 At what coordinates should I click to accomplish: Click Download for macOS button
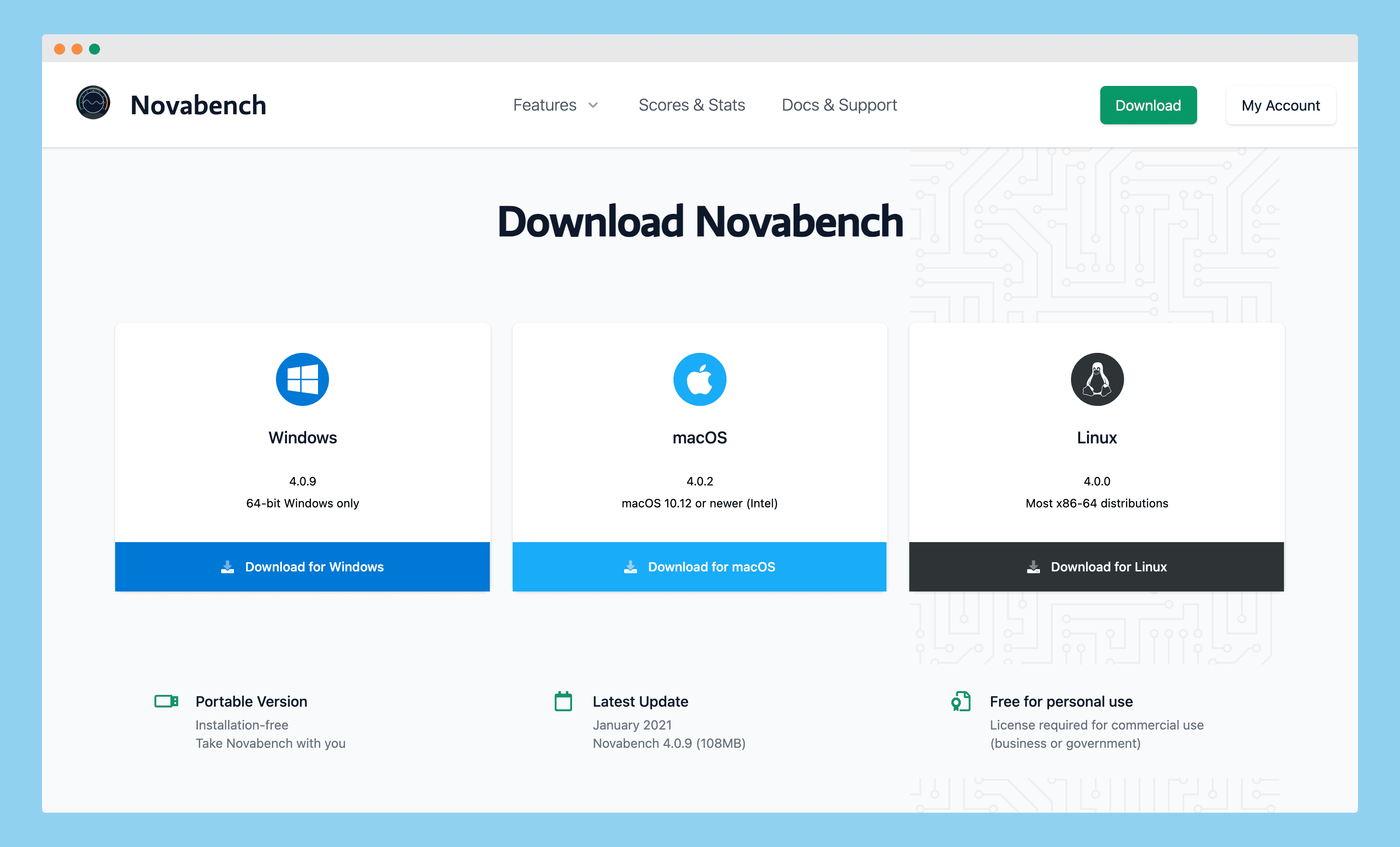tap(700, 567)
